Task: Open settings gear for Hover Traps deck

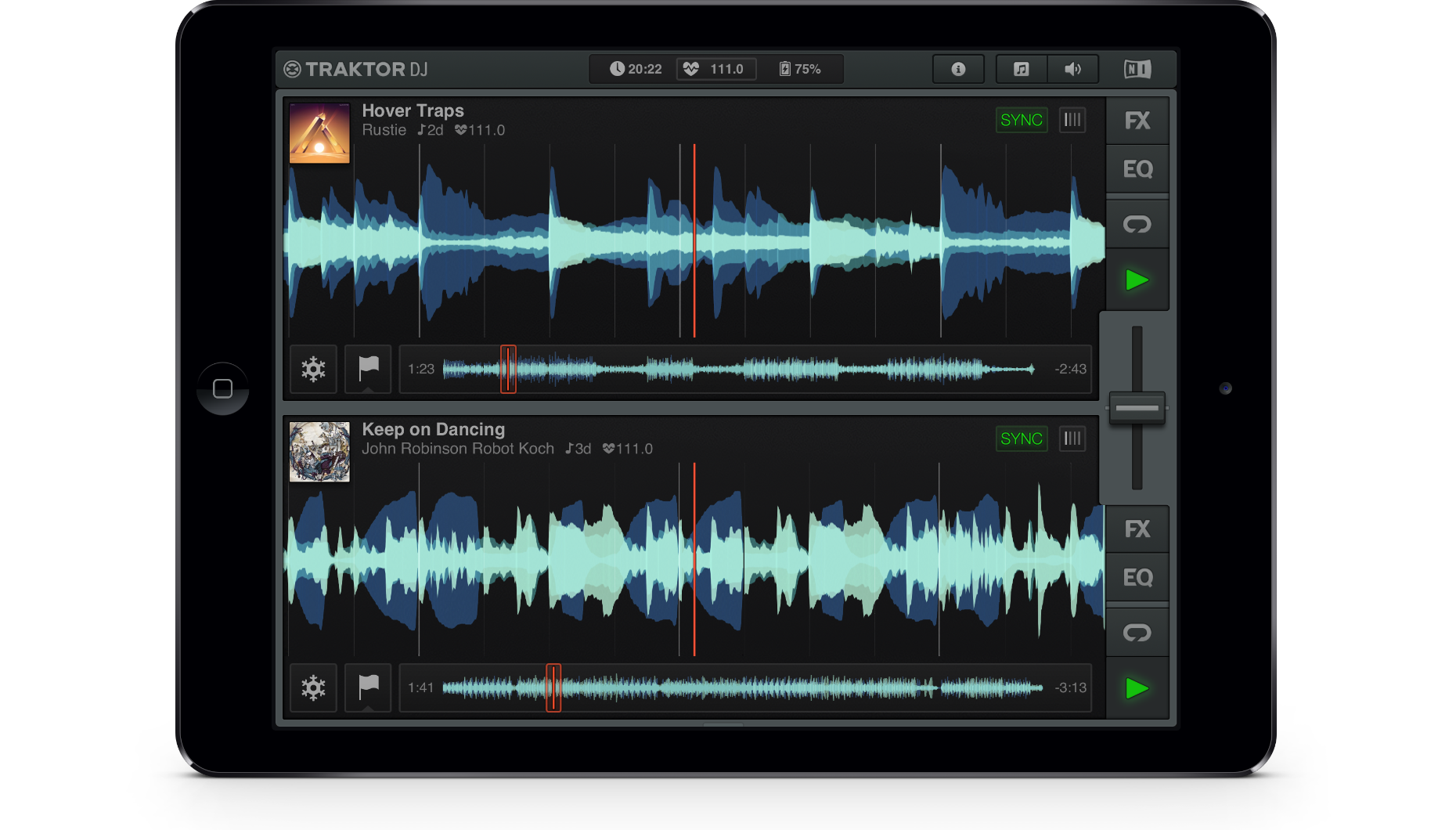Action: point(313,369)
